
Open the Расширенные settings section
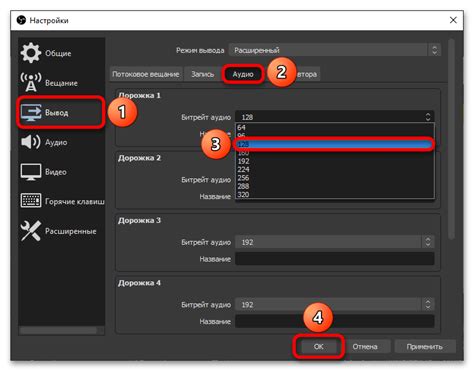point(62,231)
